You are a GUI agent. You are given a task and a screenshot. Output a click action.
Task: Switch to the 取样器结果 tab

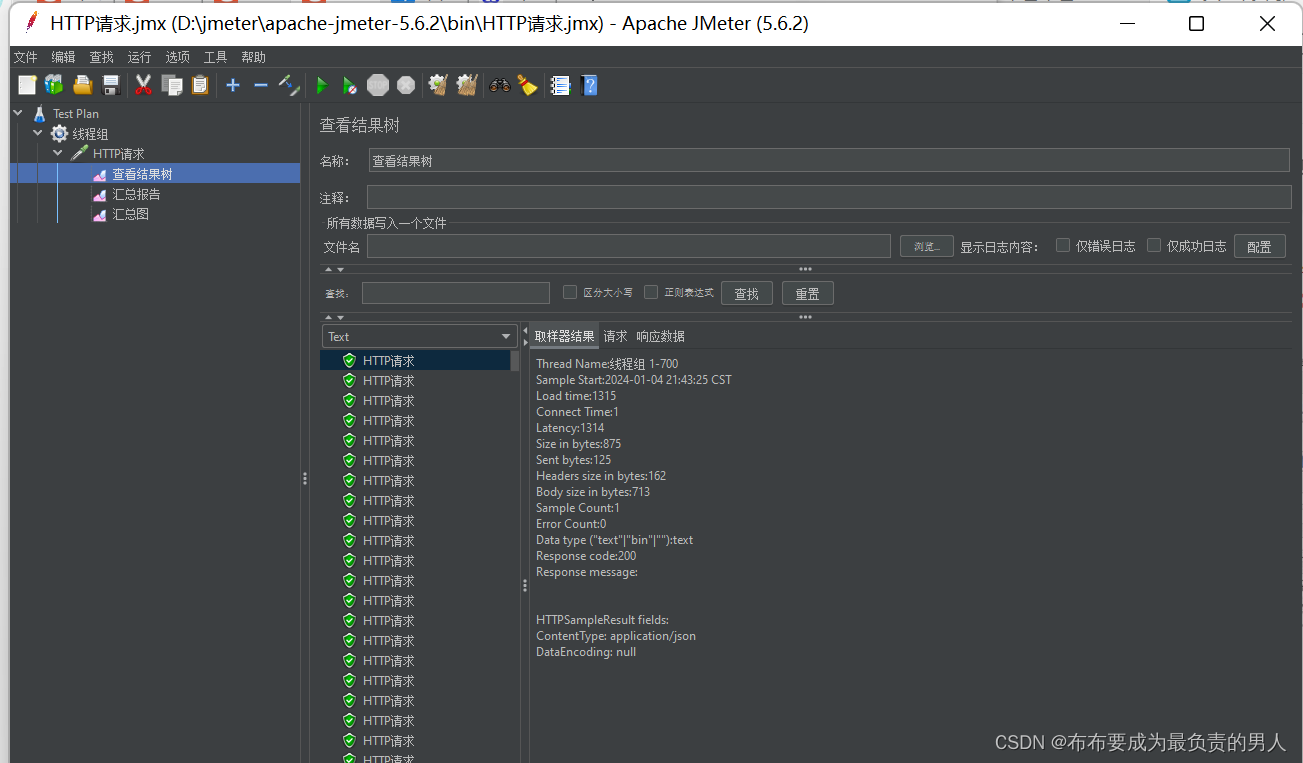564,336
